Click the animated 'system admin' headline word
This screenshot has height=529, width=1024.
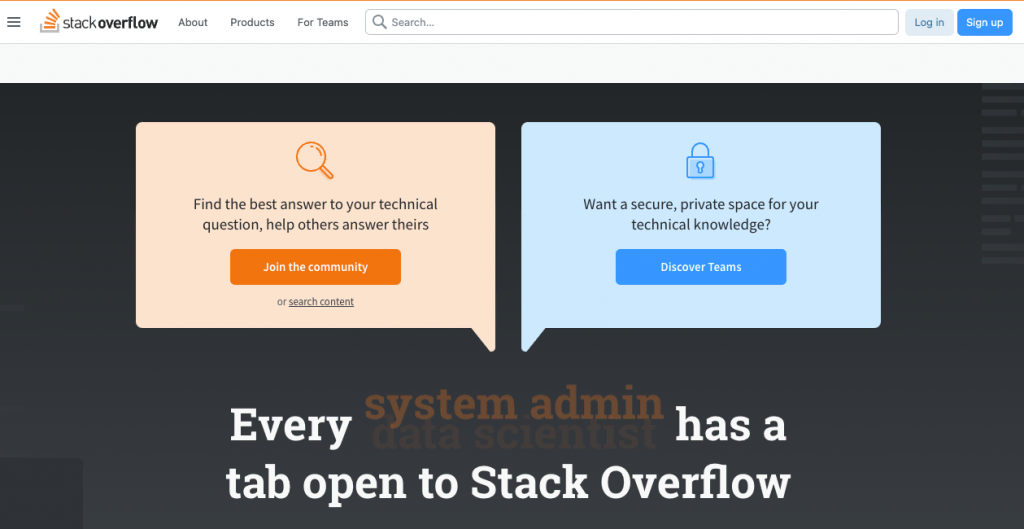point(513,405)
